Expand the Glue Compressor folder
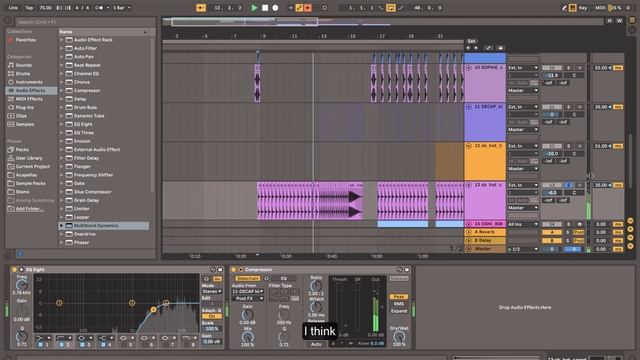 [x=62, y=192]
